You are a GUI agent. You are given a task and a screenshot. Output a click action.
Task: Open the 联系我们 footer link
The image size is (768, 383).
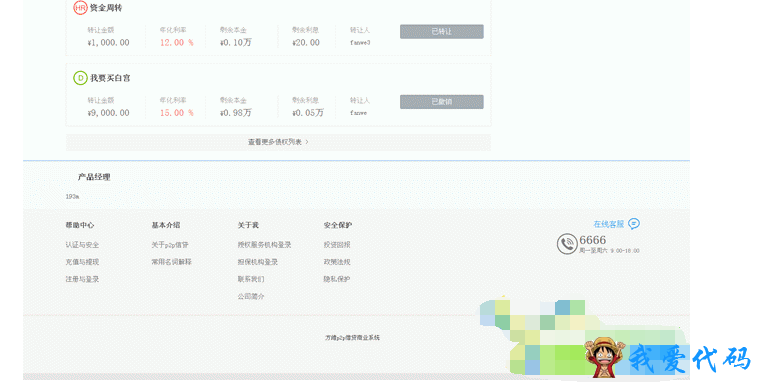(251, 279)
